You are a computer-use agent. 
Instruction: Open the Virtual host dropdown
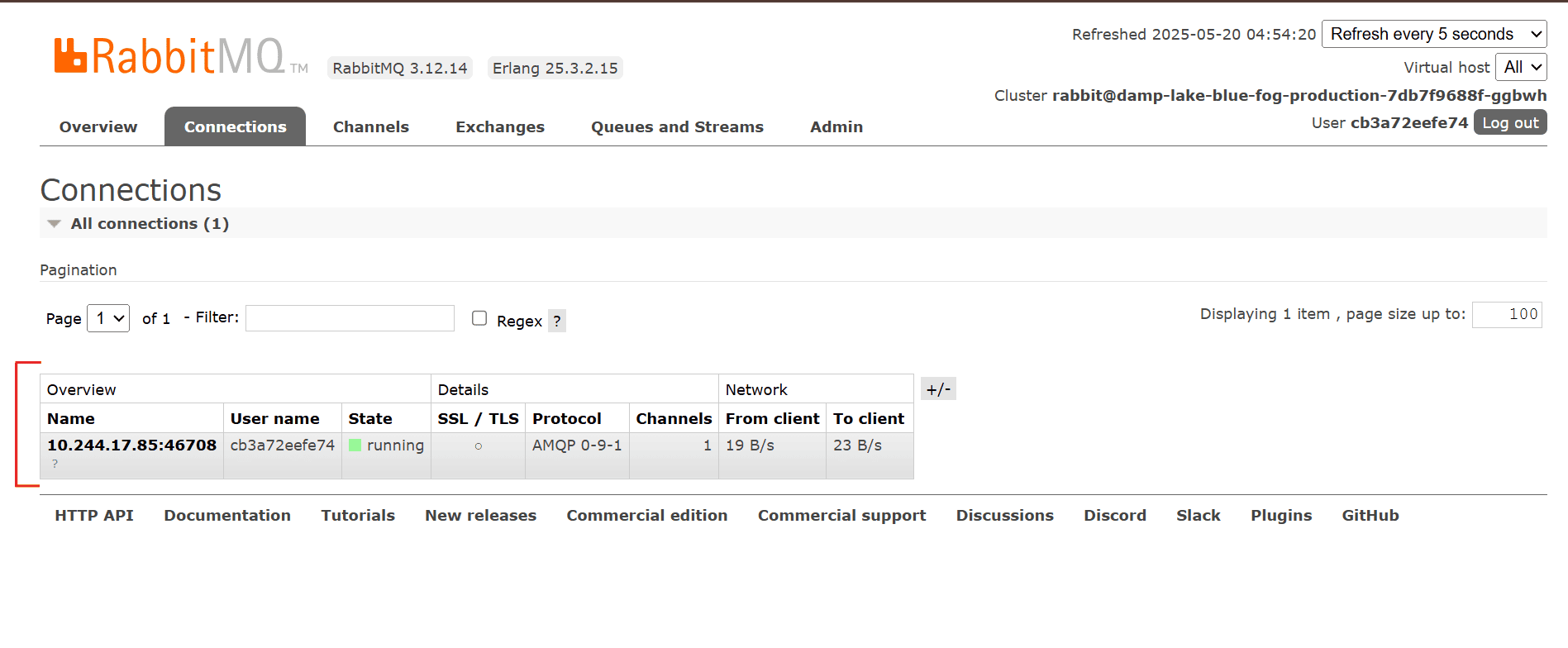point(1521,67)
